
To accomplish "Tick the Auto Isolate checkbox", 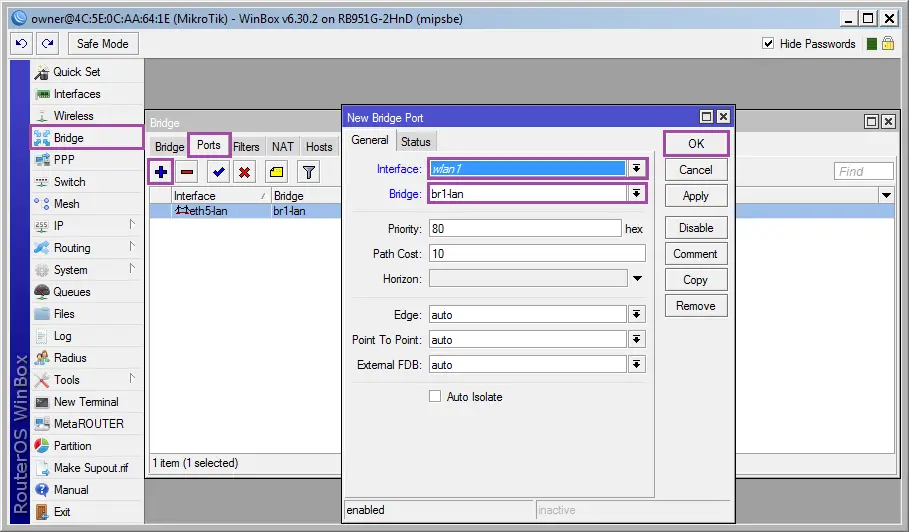I will tap(435, 396).
